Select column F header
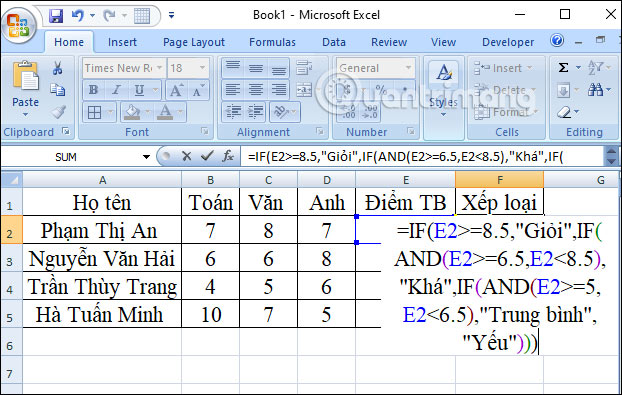The height and width of the screenshot is (395, 622). pos(499,180)
